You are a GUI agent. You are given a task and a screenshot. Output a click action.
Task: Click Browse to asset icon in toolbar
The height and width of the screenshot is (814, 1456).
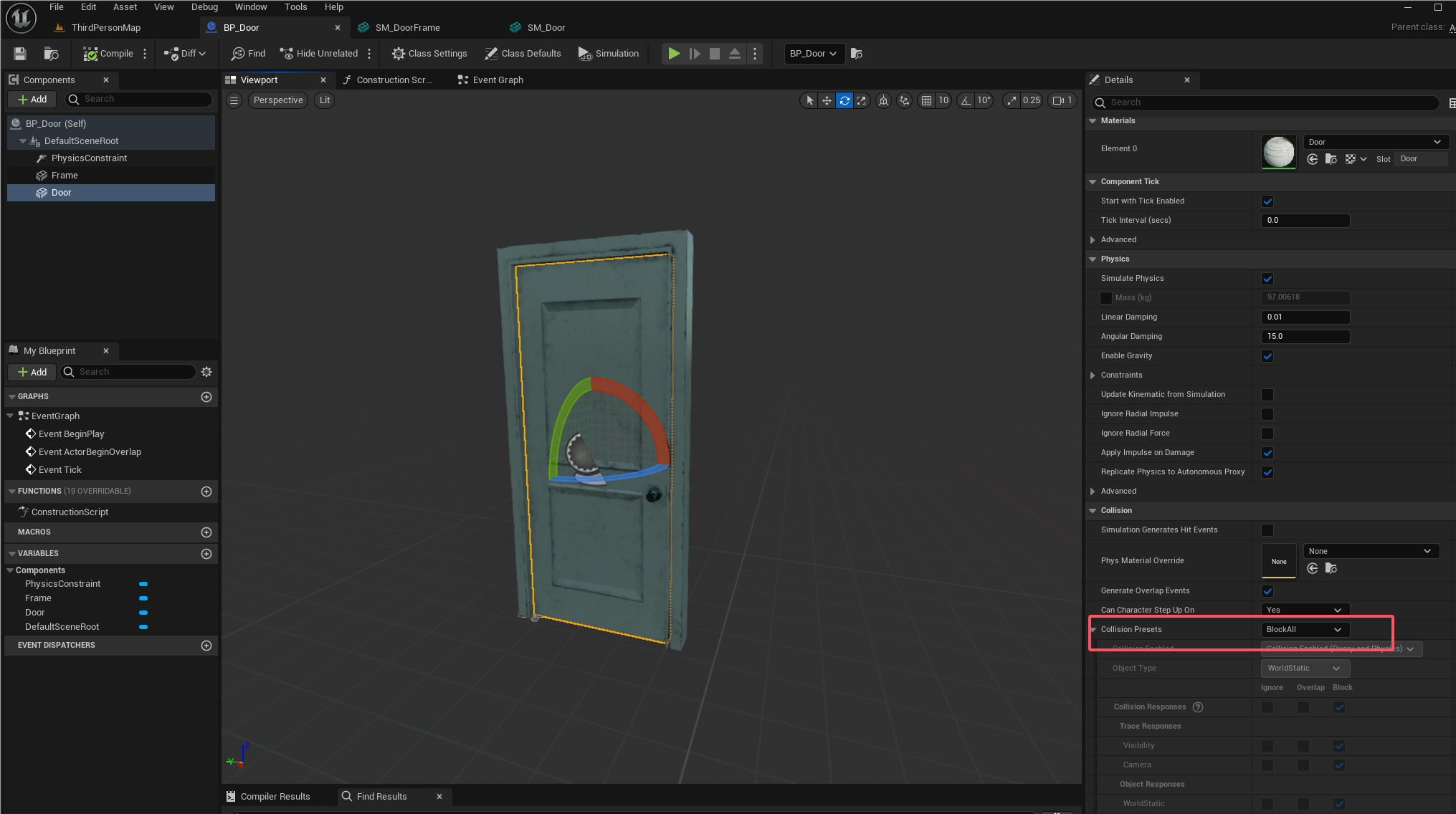tap(51, 54)
